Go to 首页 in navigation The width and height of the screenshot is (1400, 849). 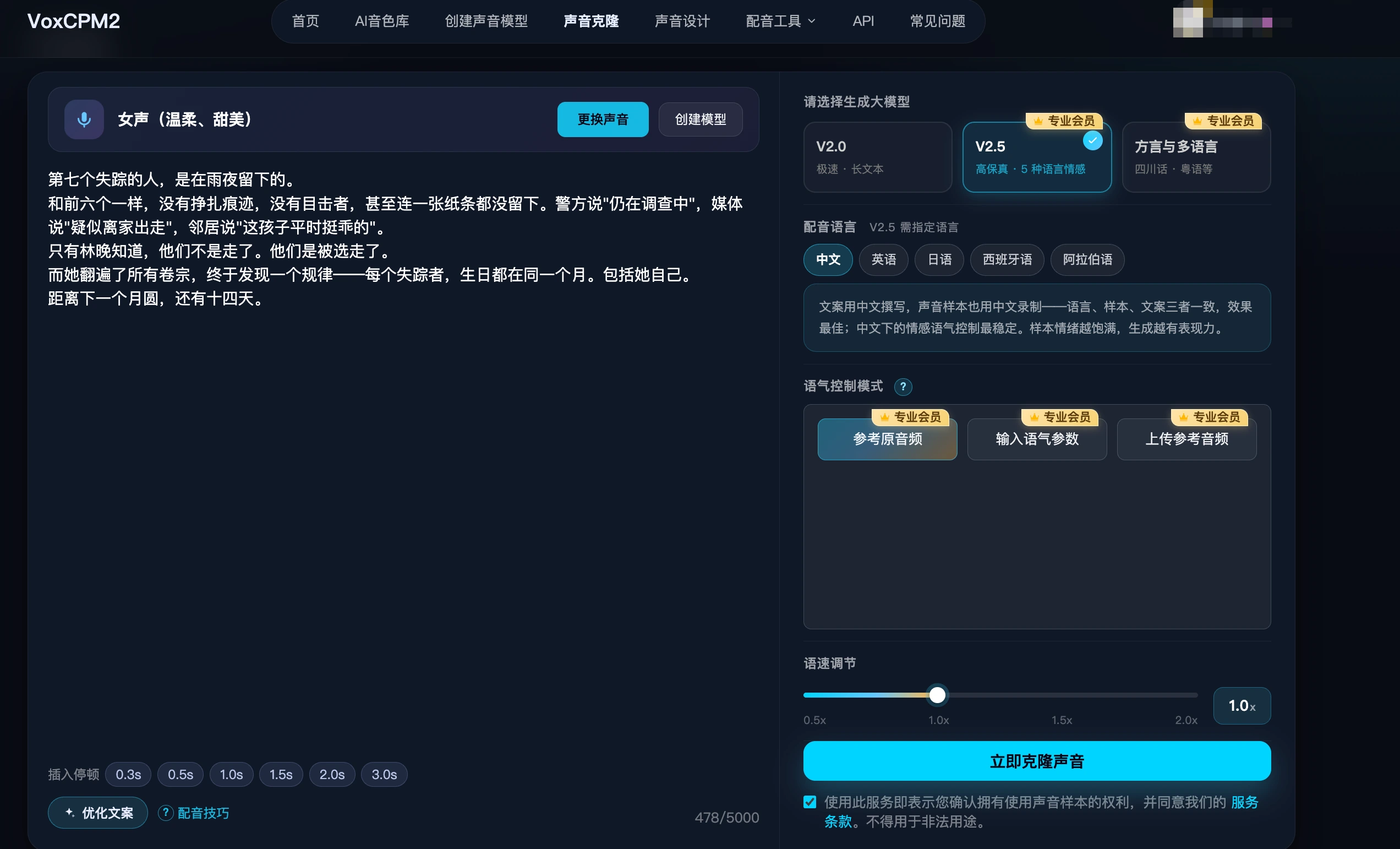(x=305, y=21)
